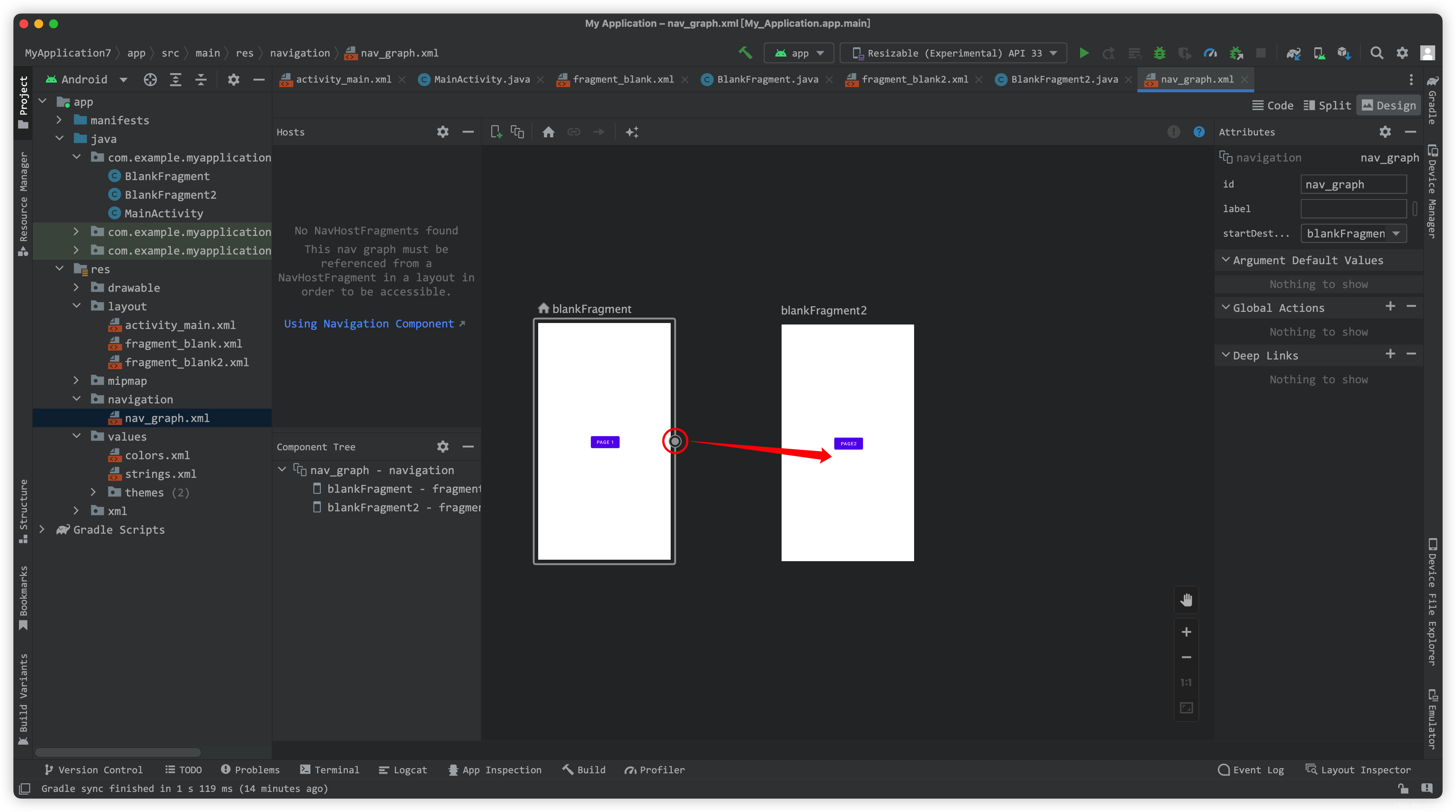Click the New Destination icon
This screenshot has height=812, width=1456.
(x=496, y=132)
